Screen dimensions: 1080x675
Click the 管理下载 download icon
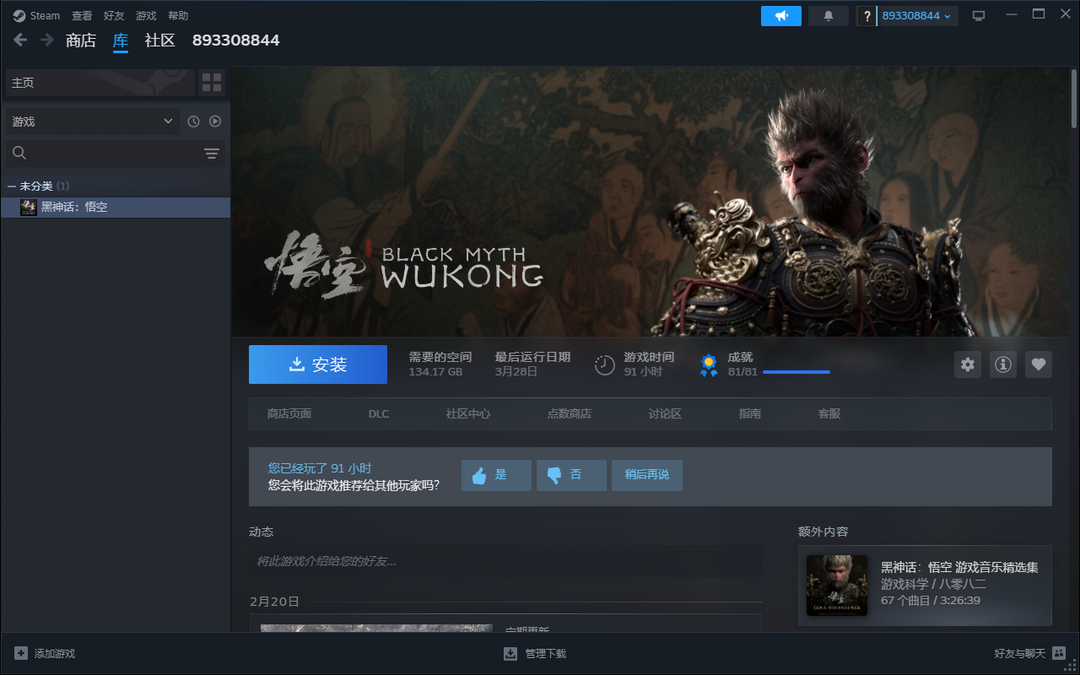(510, 653)
